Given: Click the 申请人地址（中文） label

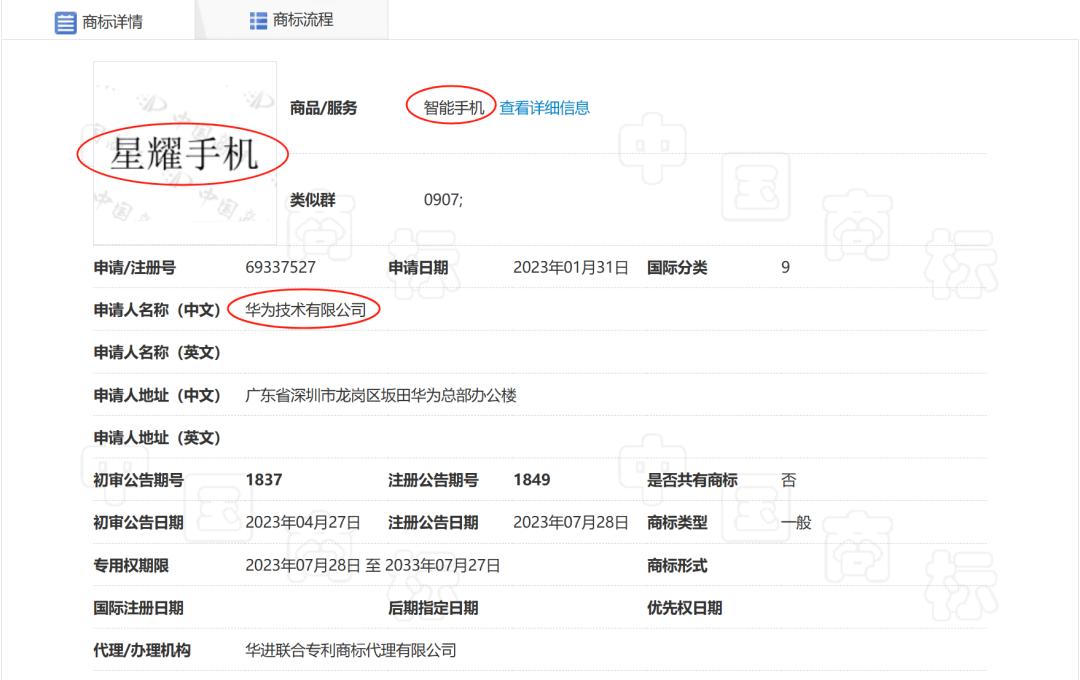Looking at the screenshot, I should tap(157, 395).
